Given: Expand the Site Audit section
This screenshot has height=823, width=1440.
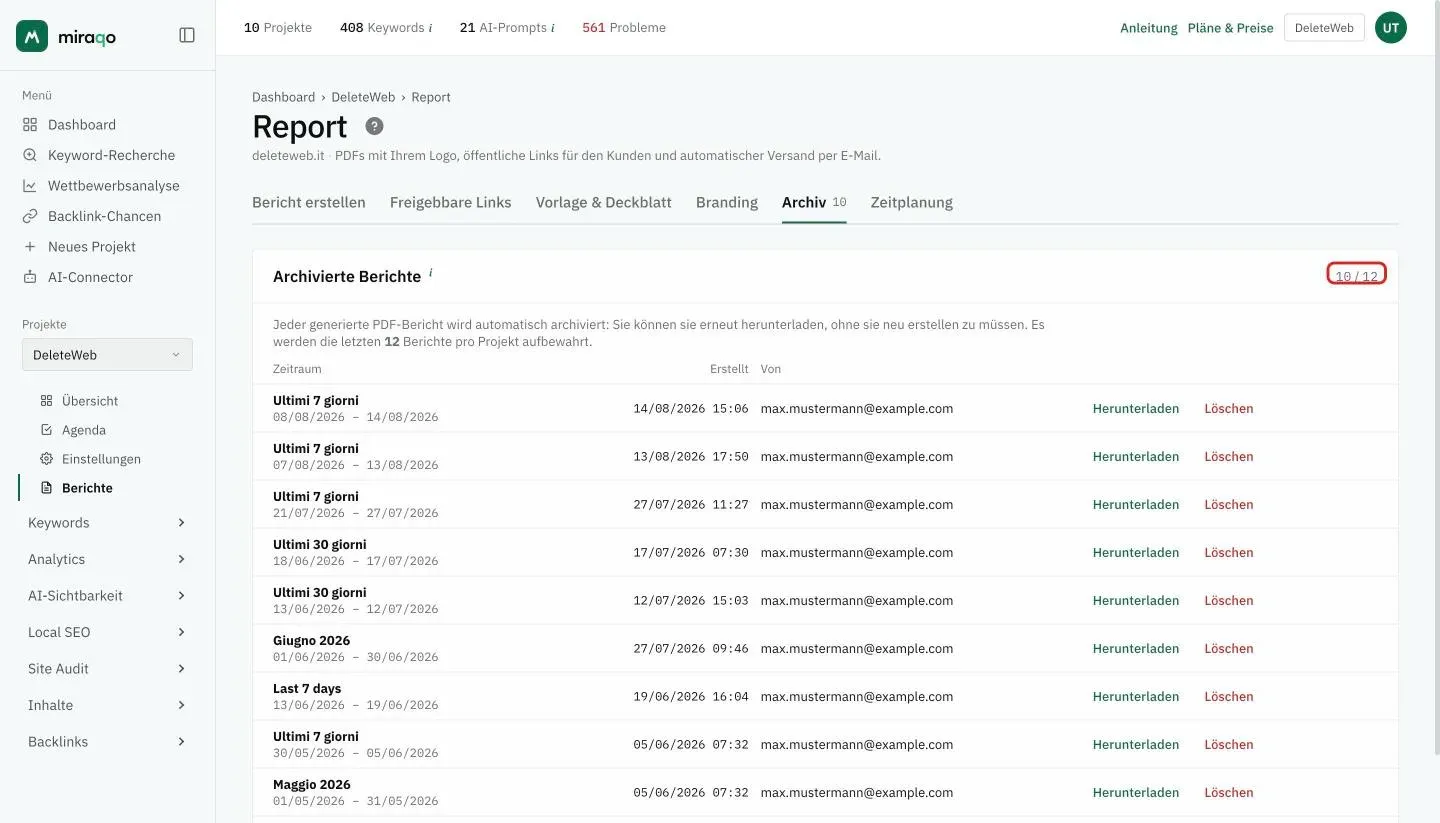Looking at the screenshot, I should [x=107, y=669].
